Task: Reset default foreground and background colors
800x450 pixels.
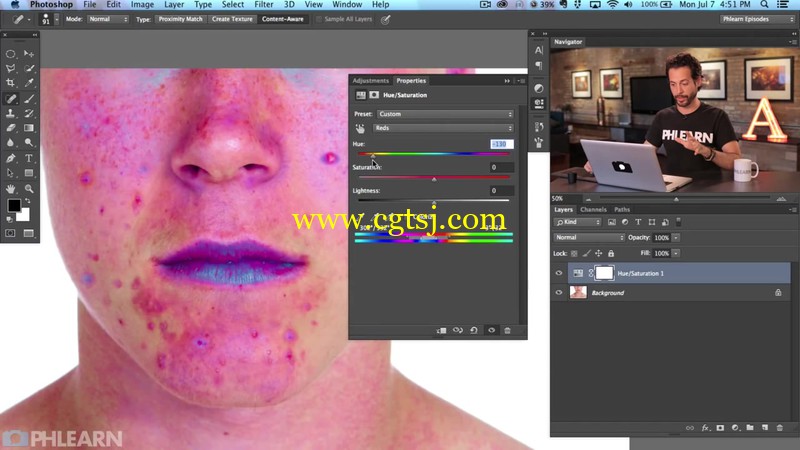Action: (x=9, y=219)
